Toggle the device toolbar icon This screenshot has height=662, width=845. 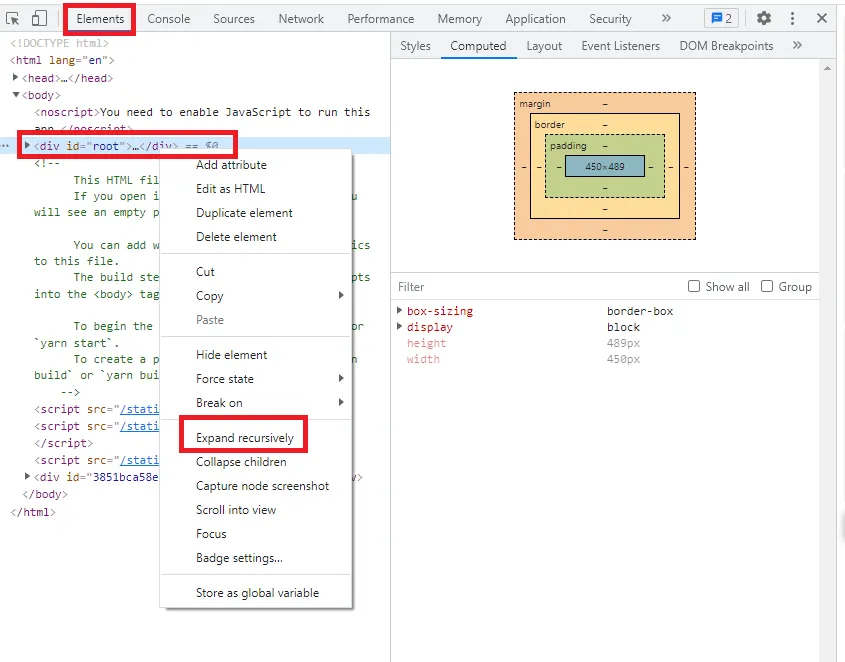[39, 19]
